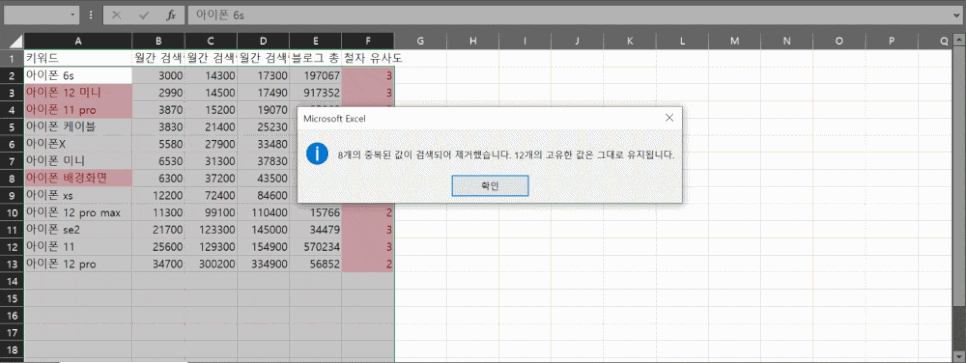Select the cell with value 917352
Screen dimensions: 966x363
coord(315,92)
